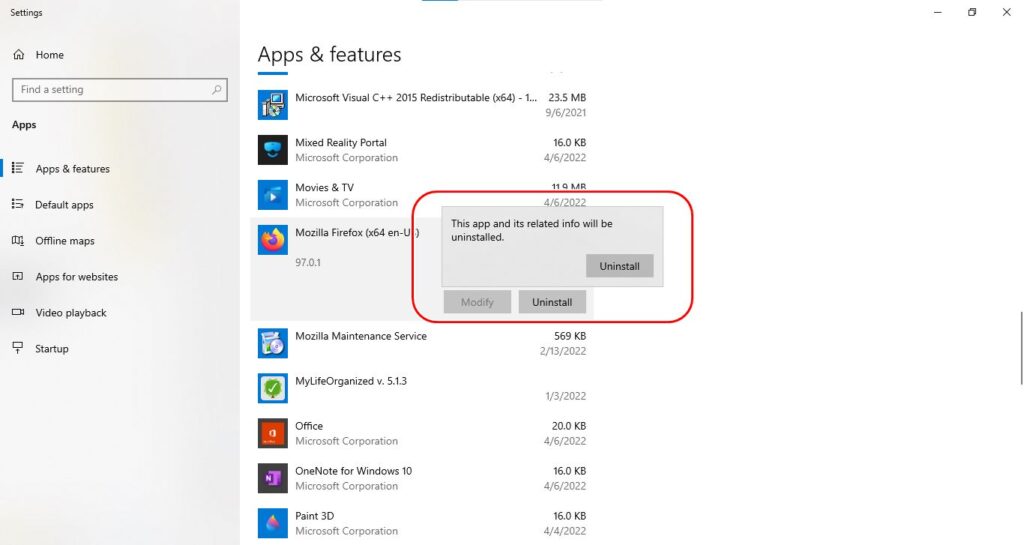
Task: Select Paint 3D app name
Action: (314, 516)
